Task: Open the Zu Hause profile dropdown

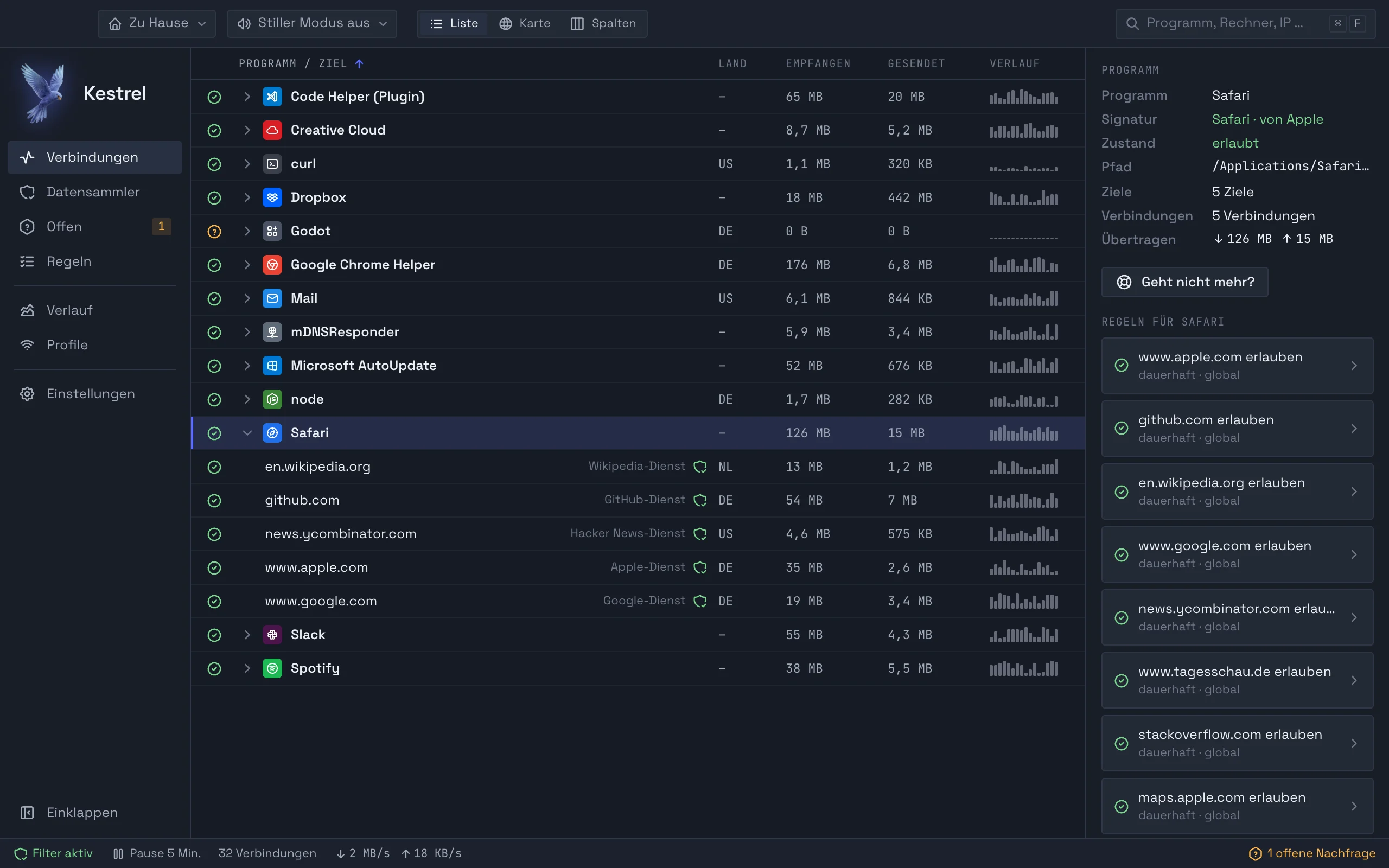Action: [157, 23]
